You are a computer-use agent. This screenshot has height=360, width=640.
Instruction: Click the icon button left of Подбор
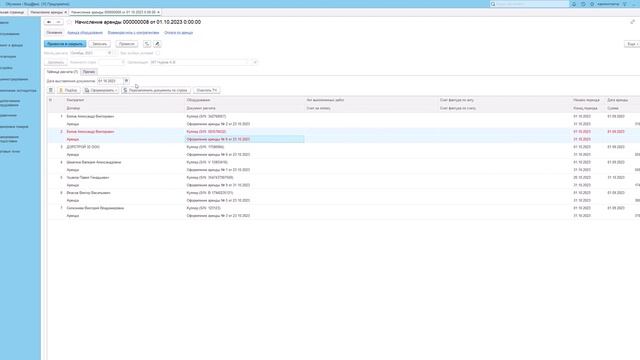(51, 90)
